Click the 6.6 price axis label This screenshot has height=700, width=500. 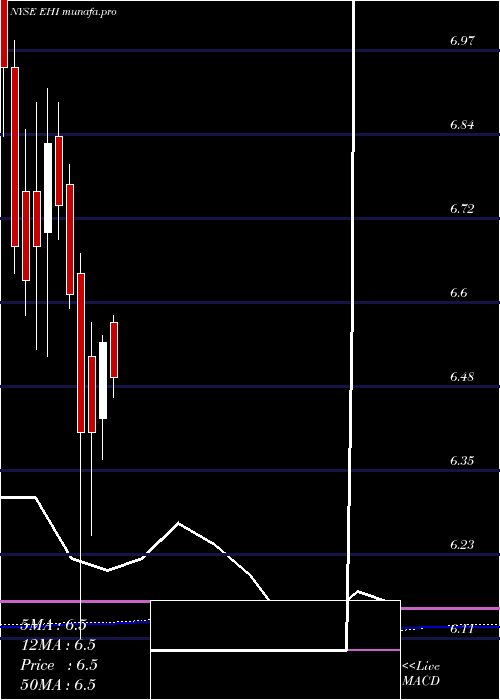coord(458,293)
